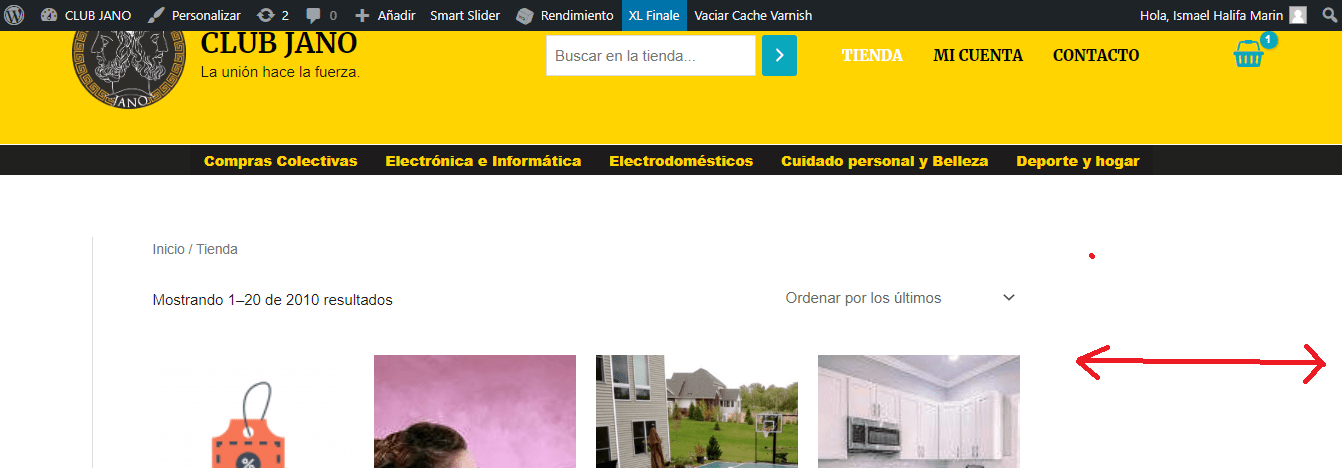Go to the TIENDA page
This screenshot has height=468, width=1342.
[872, 55]
